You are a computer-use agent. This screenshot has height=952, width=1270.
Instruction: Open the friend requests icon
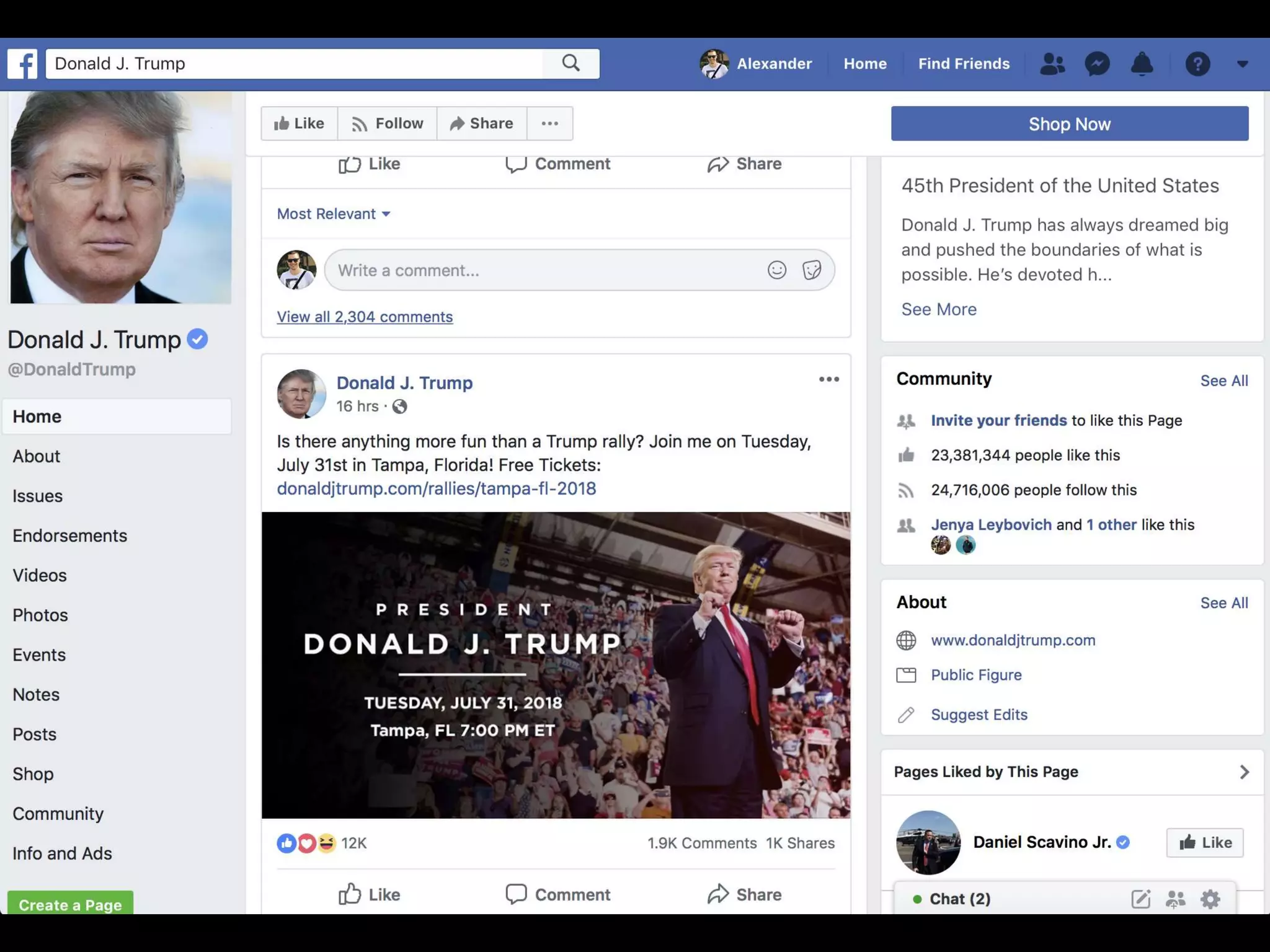(x=1052, y=64)
